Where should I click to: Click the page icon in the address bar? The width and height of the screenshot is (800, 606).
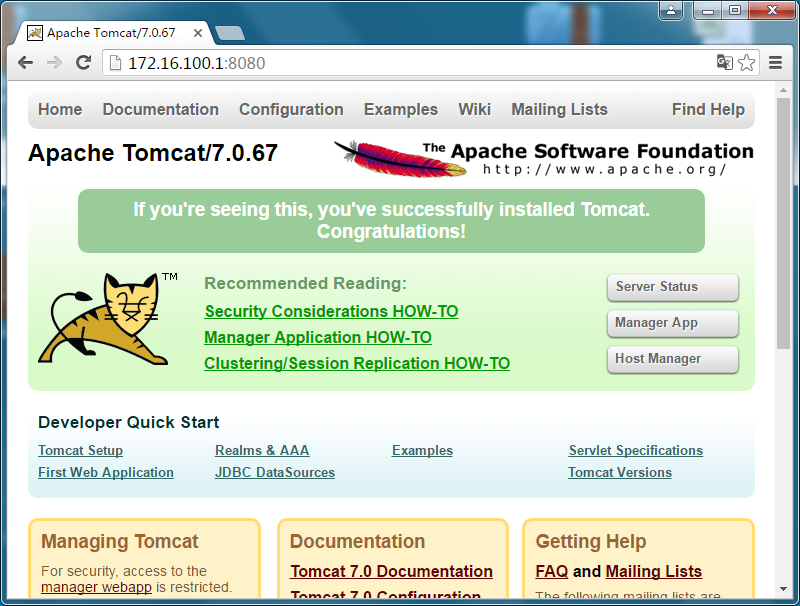tap(116, 63)
